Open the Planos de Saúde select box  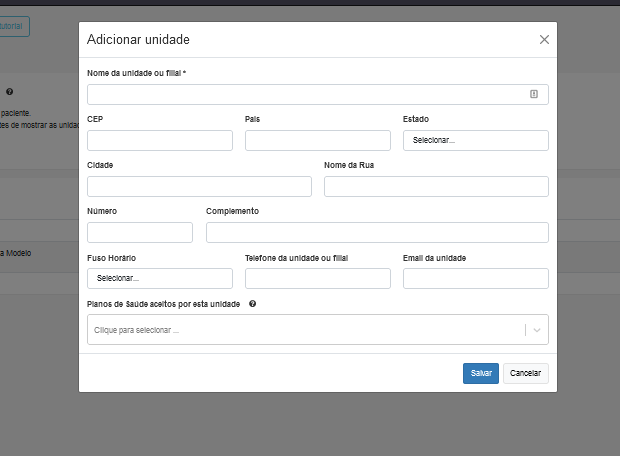pyautogui.click(x=318, y=329)
